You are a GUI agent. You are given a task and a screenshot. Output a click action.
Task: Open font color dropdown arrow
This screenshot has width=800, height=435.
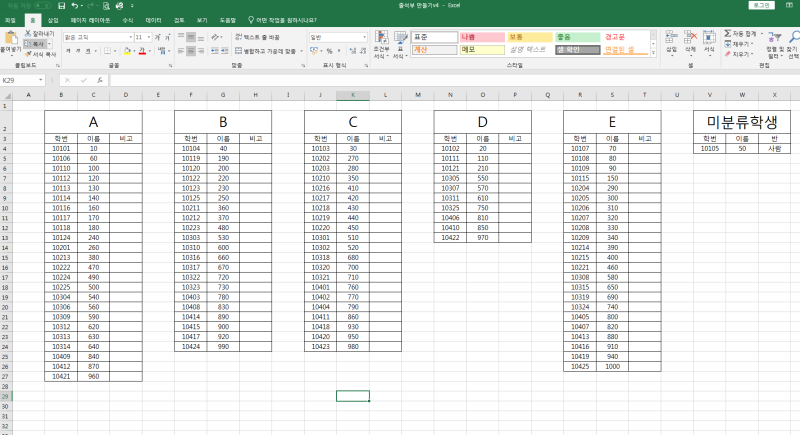point(149,51)
